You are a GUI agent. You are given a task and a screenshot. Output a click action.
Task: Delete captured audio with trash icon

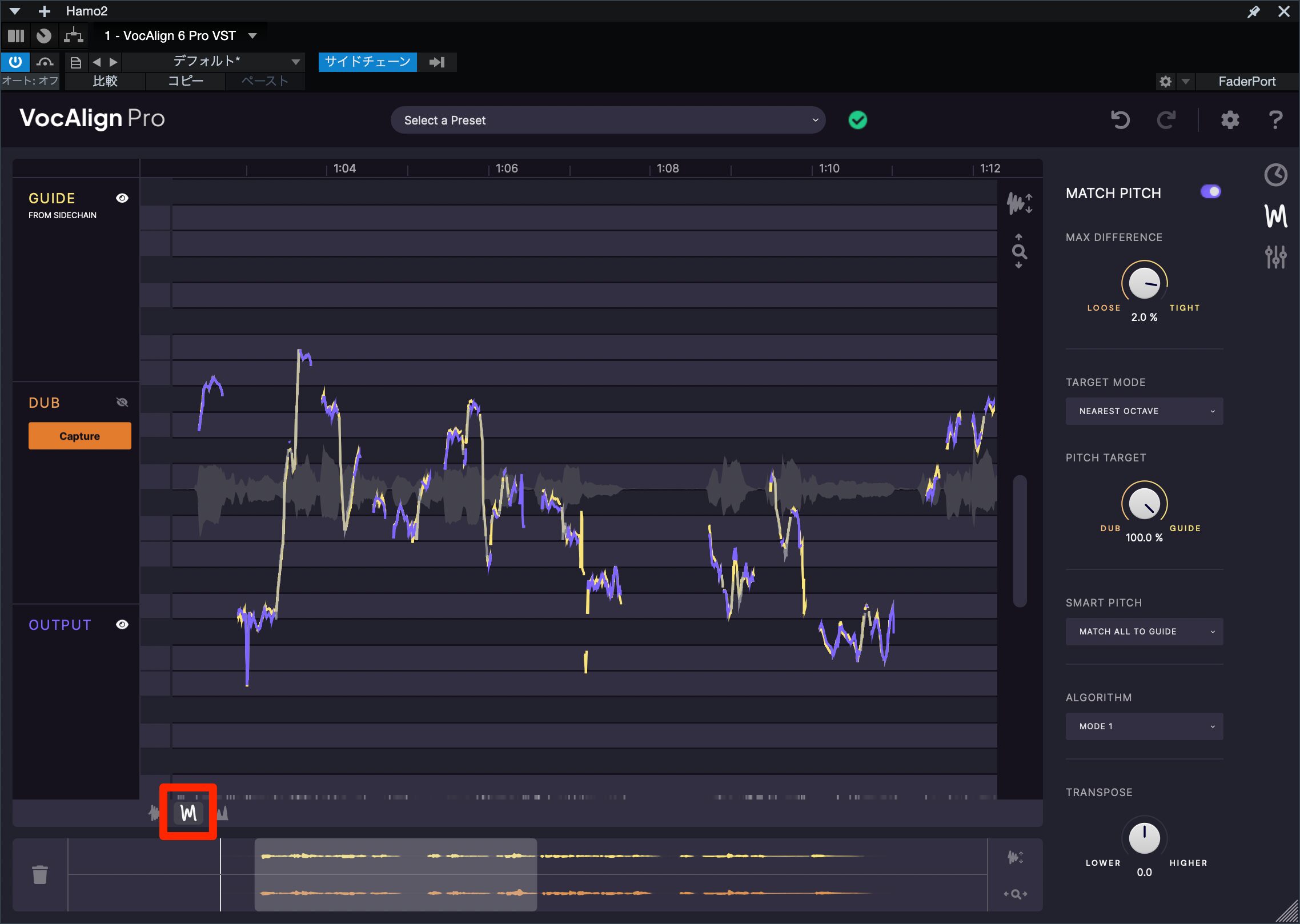tap(40, 874)
